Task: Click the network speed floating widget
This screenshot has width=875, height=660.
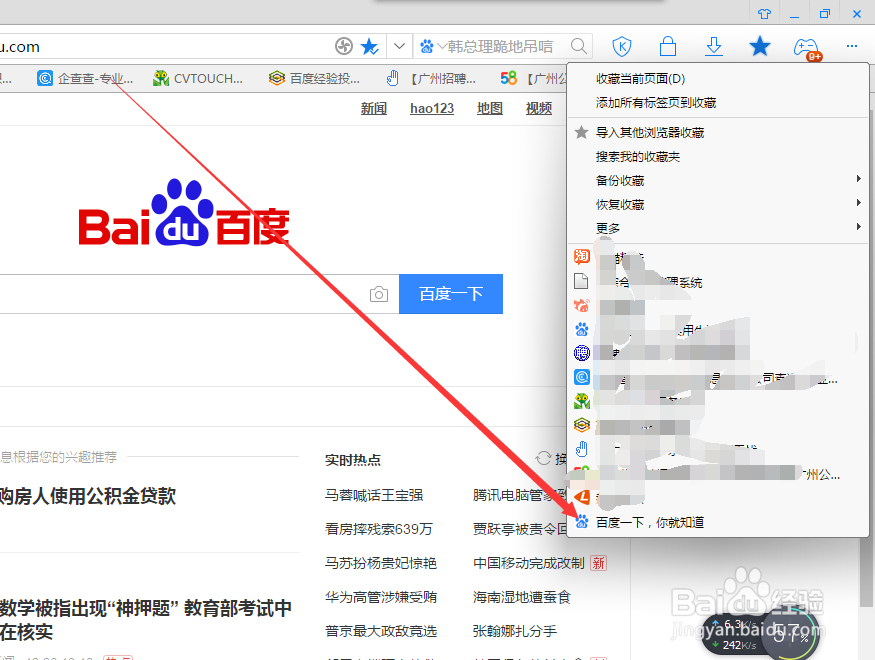Action: coord(760,634)
